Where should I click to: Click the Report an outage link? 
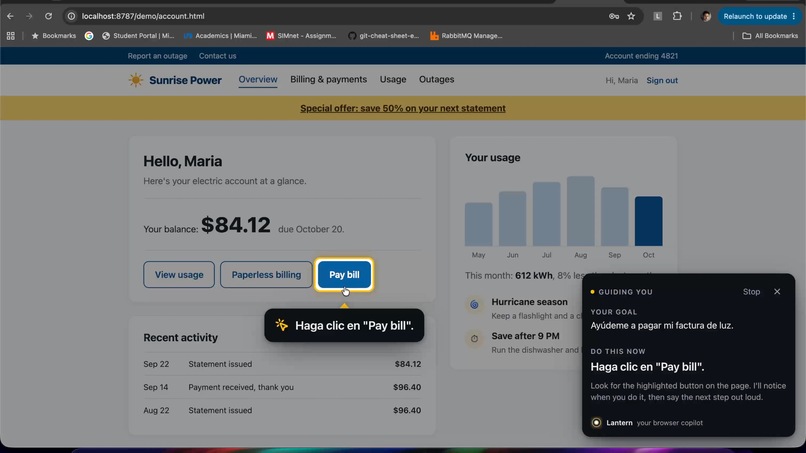pos(157,56)
